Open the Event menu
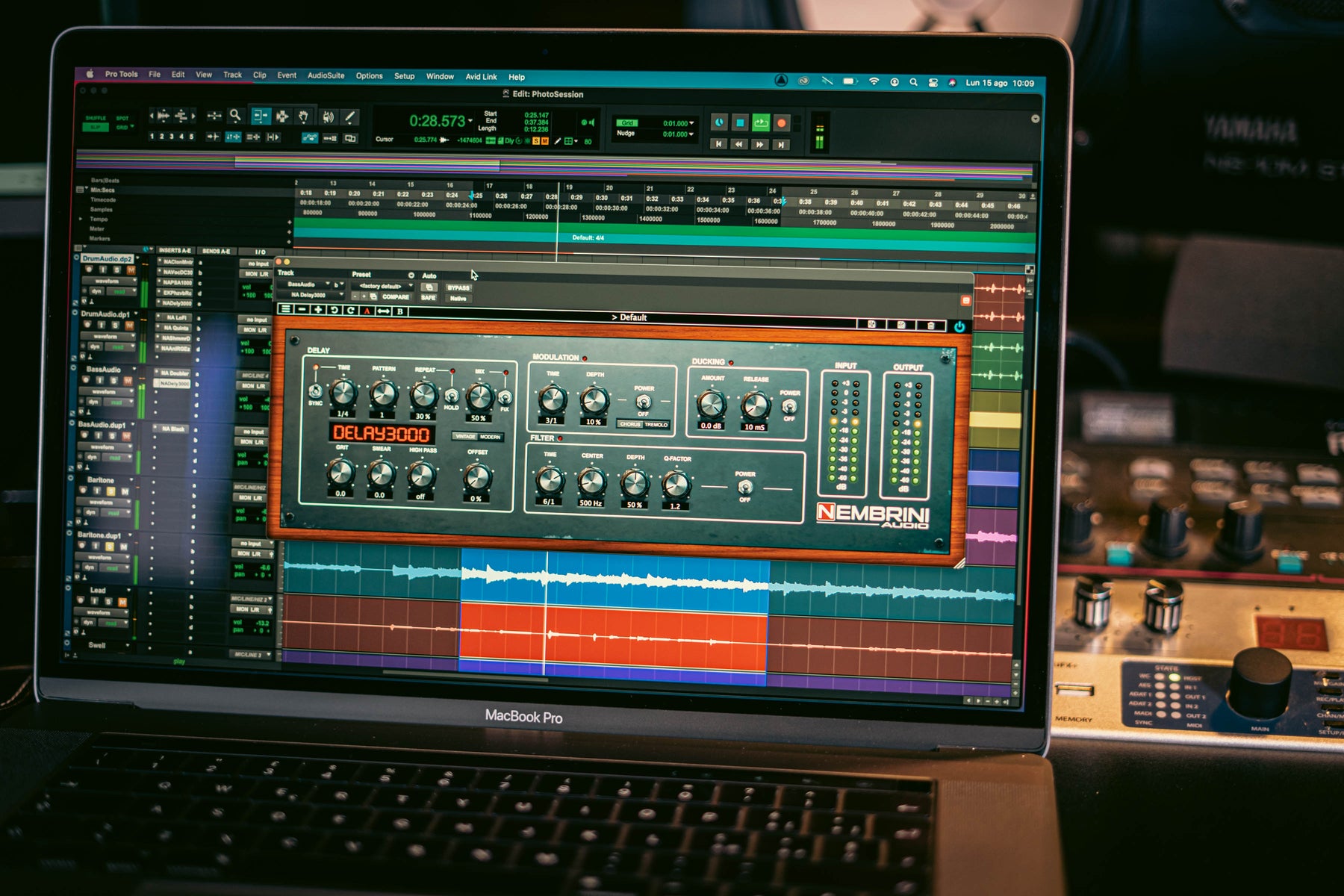Screen dimensions: 1344x896 point(287,75)
